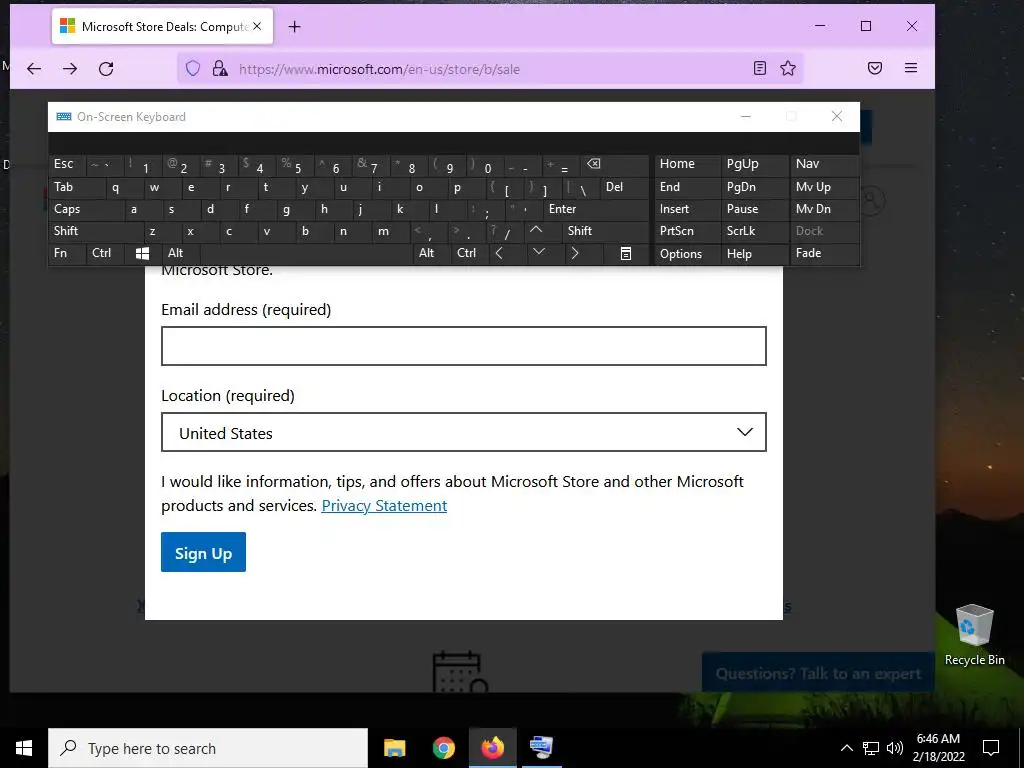
Task: Close the On-Screen Keyboard window
Action: click(x=837, y=116)
